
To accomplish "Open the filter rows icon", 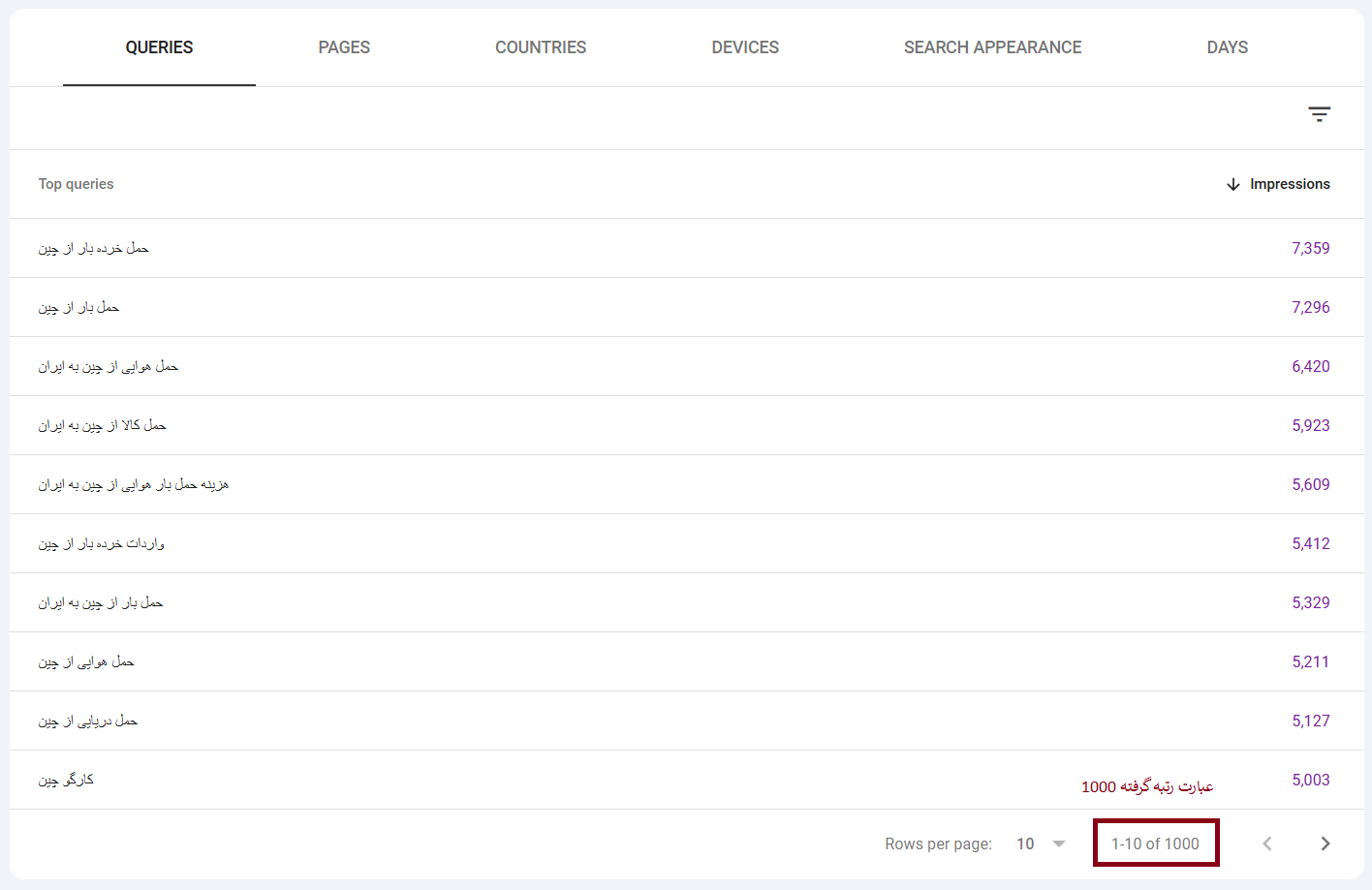I will (x=1319, y=114).
